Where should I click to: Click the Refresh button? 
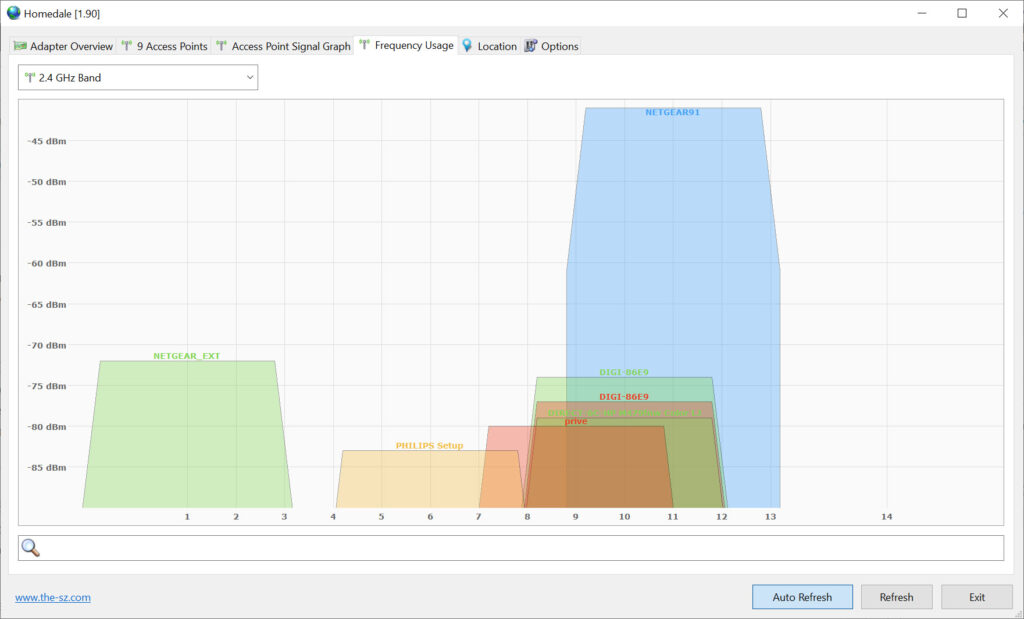[896, 597]
